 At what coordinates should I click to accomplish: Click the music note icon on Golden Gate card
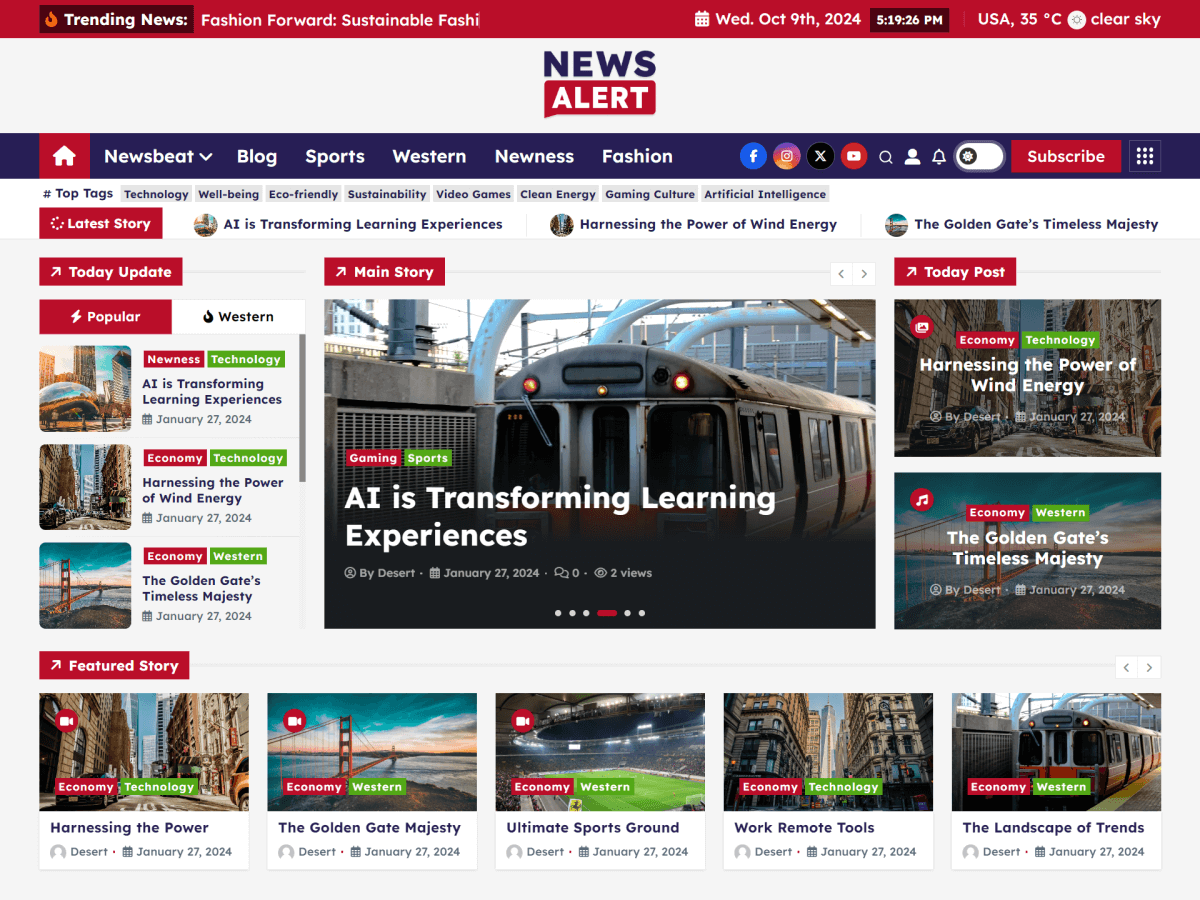click(x=920, y=498)
